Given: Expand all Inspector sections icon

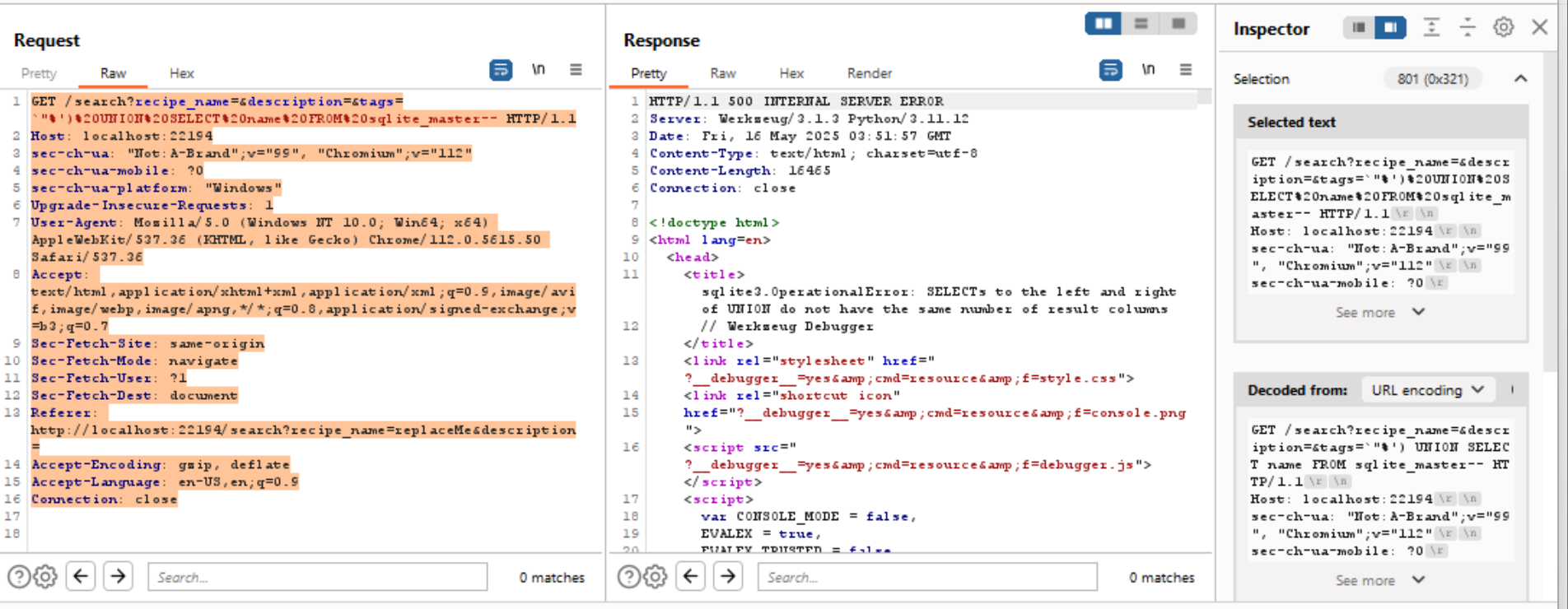Looking at the screenshot, I should [1432, 27].
